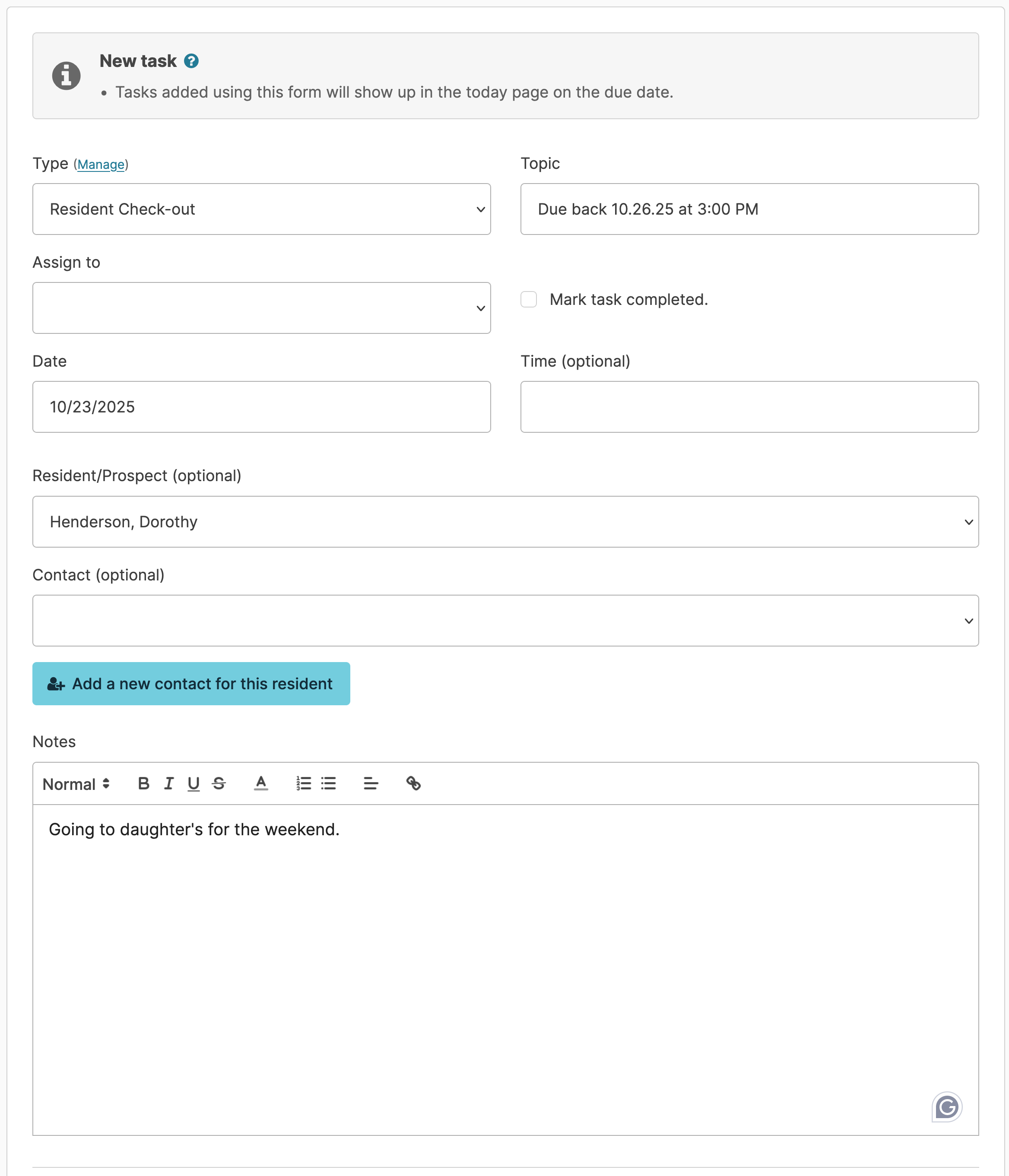This screenshot has height=1176, width=1009.
Task: Insert a bulleted list in Notes
Action: 329,784
